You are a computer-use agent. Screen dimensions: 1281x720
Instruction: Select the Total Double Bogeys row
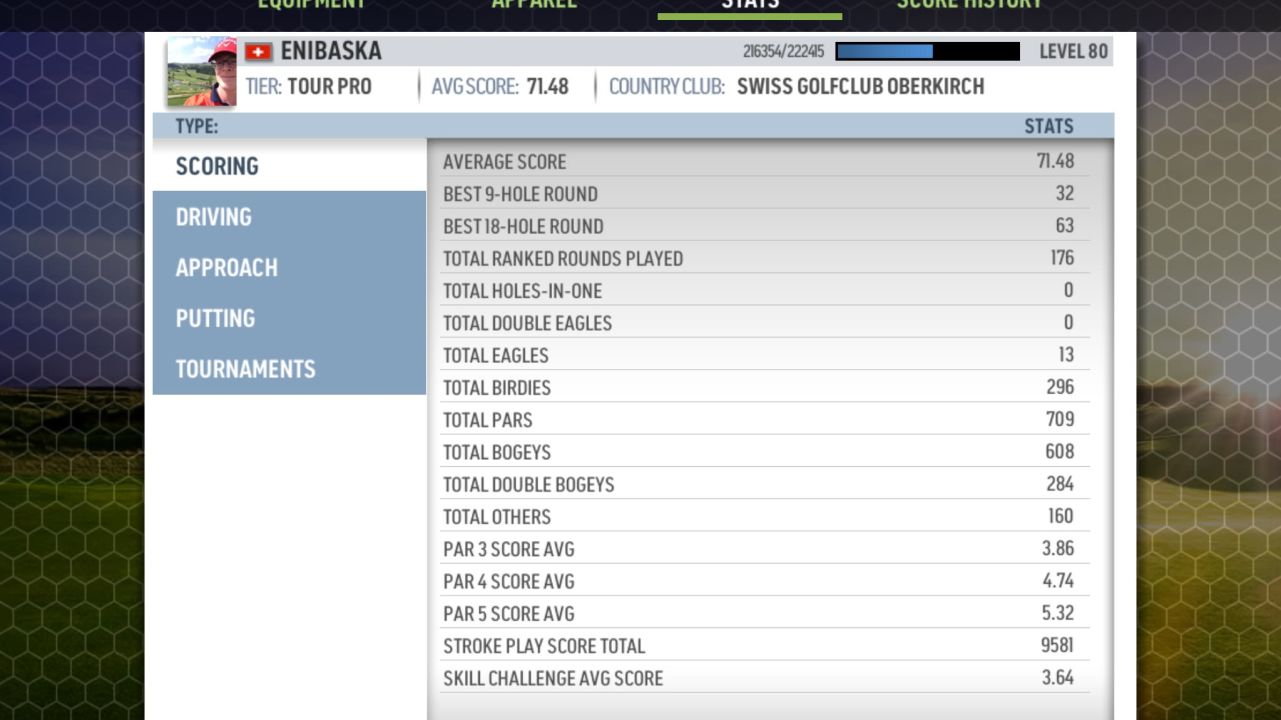point(765,484)
